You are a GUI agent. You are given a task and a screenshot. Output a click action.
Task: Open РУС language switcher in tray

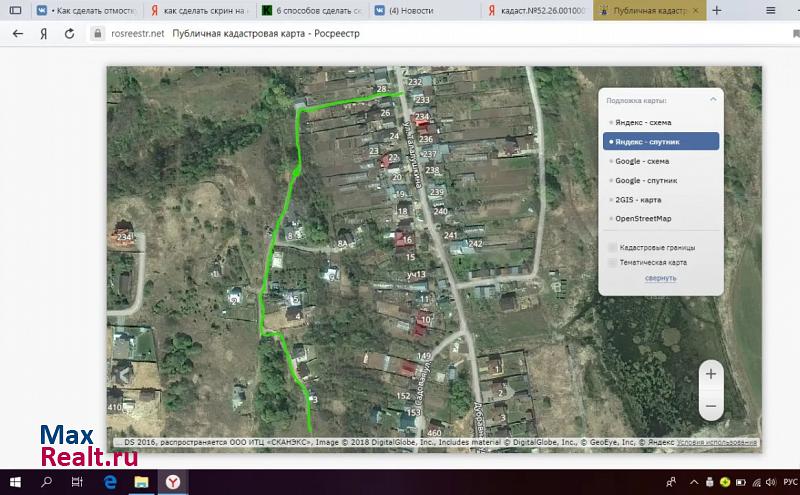point(789,482)
